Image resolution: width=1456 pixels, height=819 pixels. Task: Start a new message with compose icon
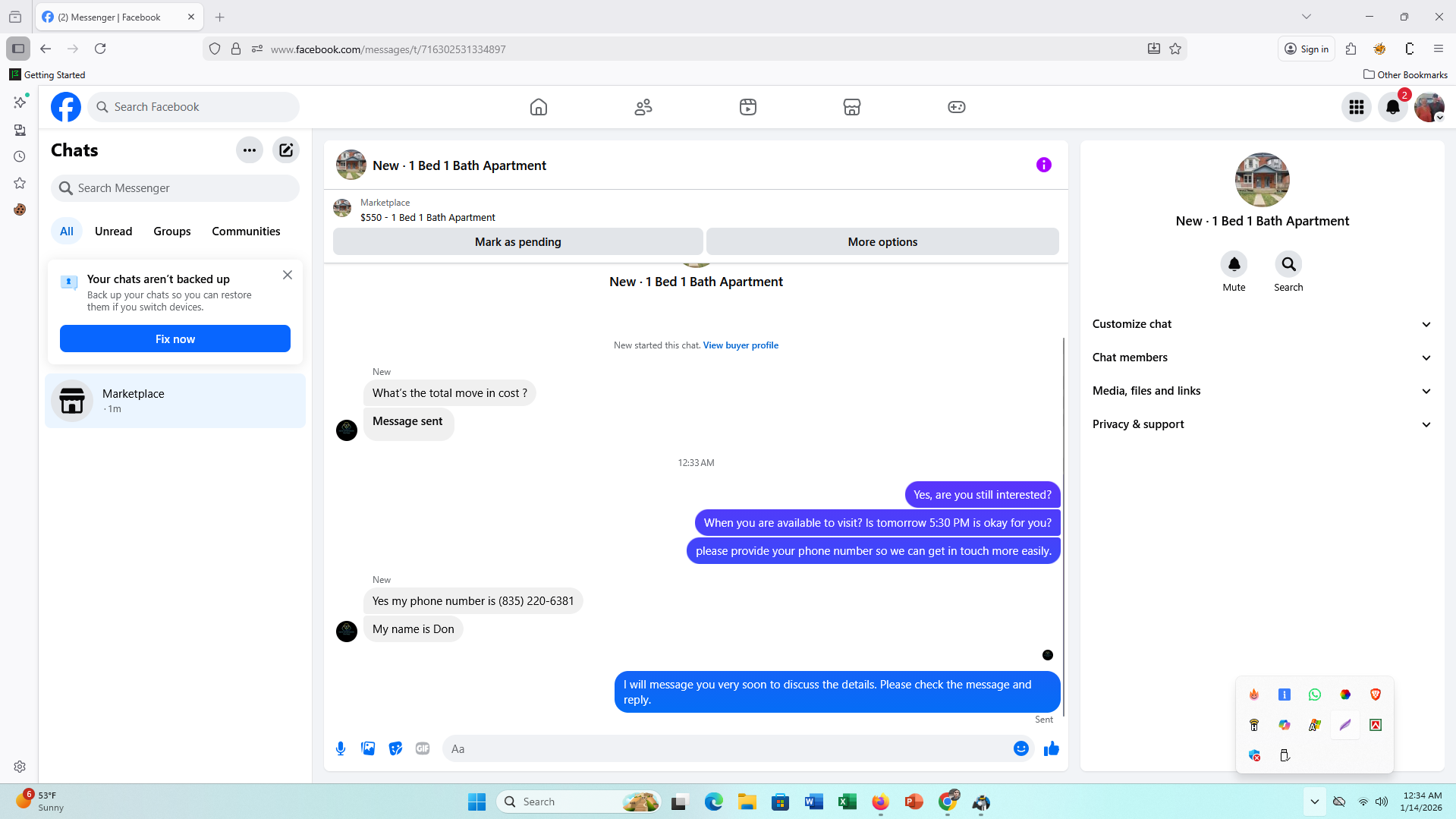286,150
